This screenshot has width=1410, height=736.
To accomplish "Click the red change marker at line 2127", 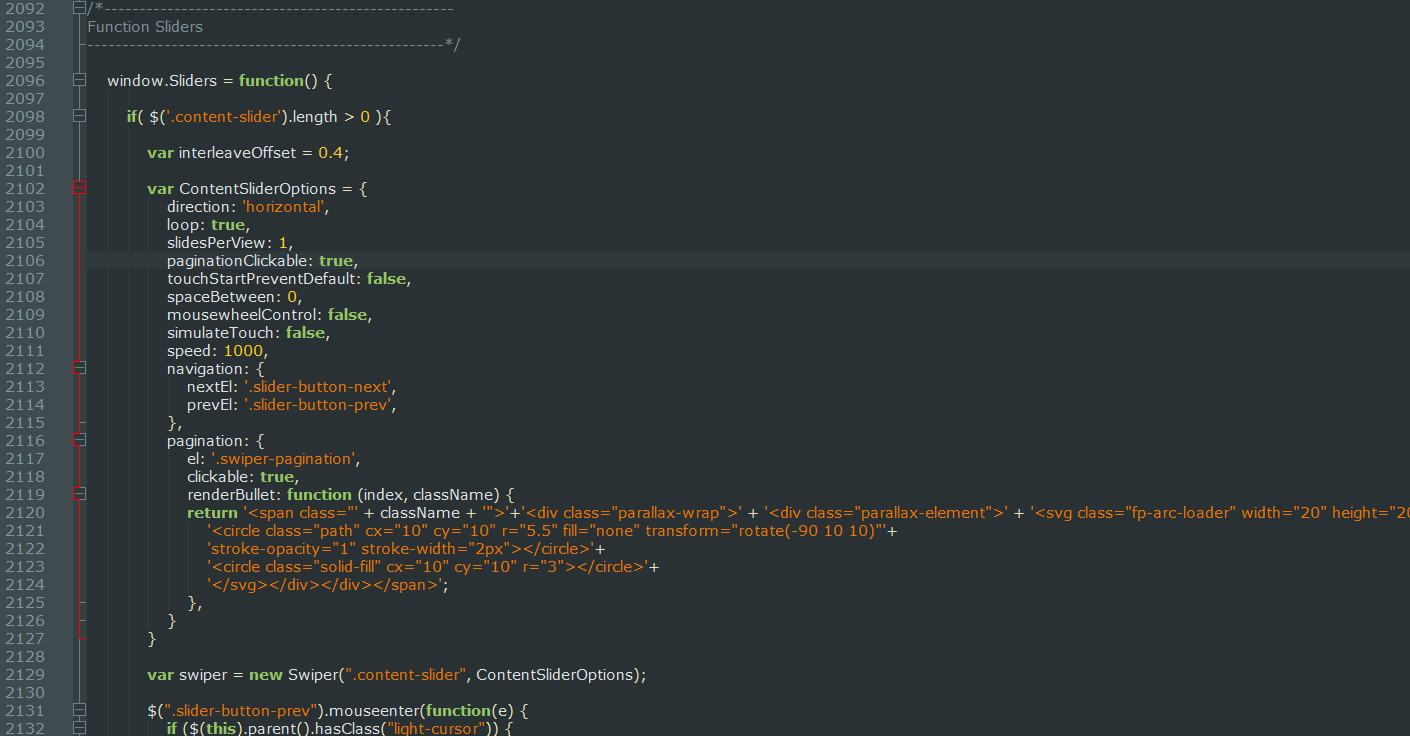I will pos(82,639).
